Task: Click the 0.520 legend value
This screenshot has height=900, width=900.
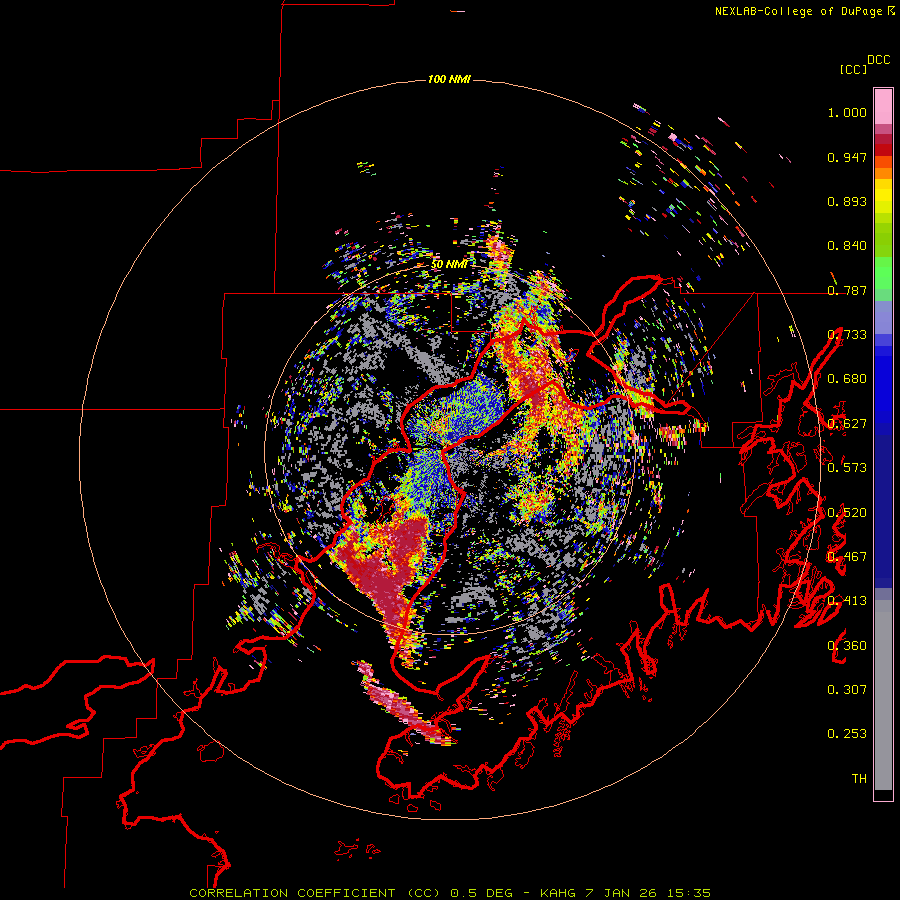Action: (x=847, y=513)
